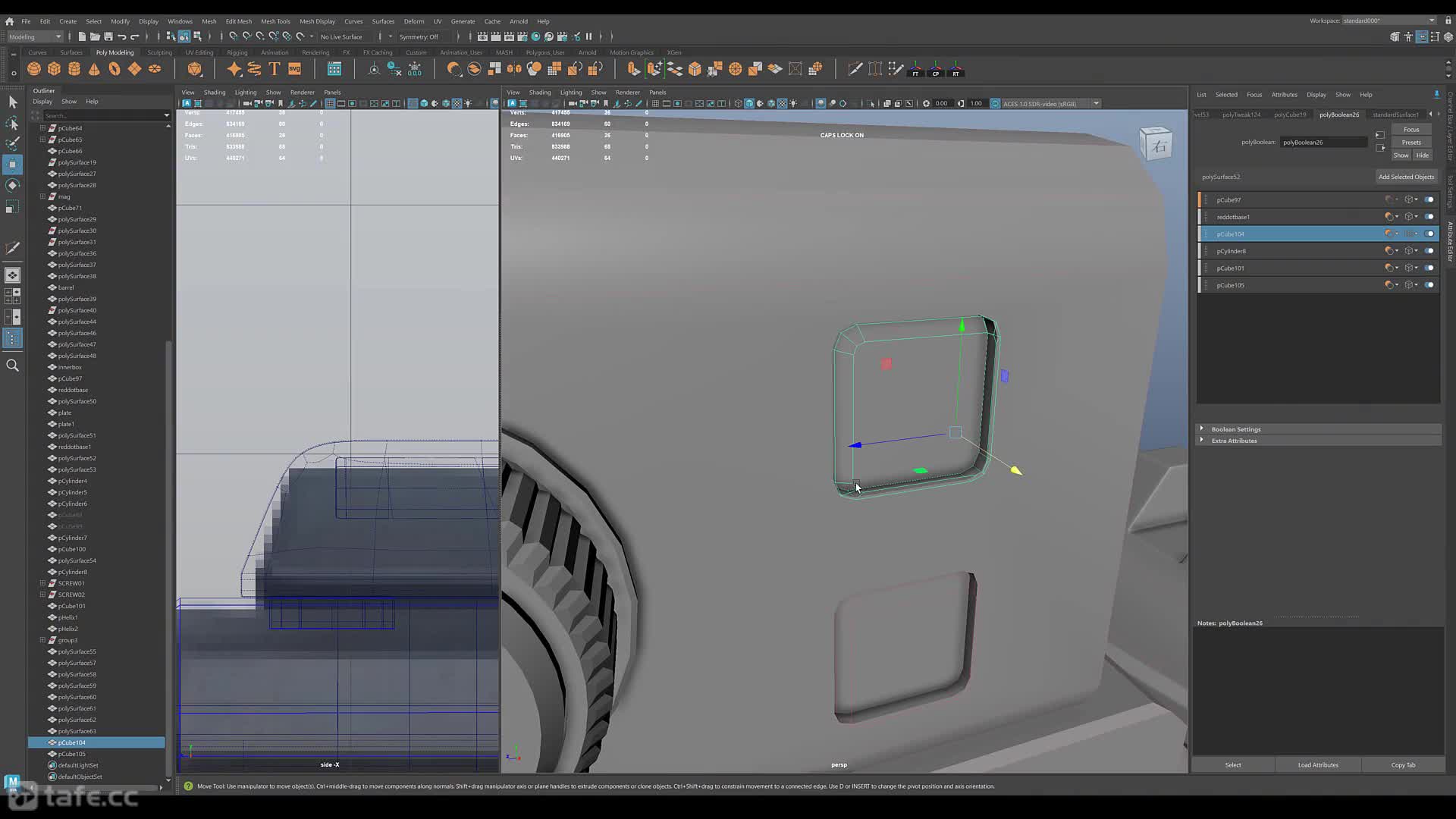Click the FT pivot shelf icon

[915, 69]
